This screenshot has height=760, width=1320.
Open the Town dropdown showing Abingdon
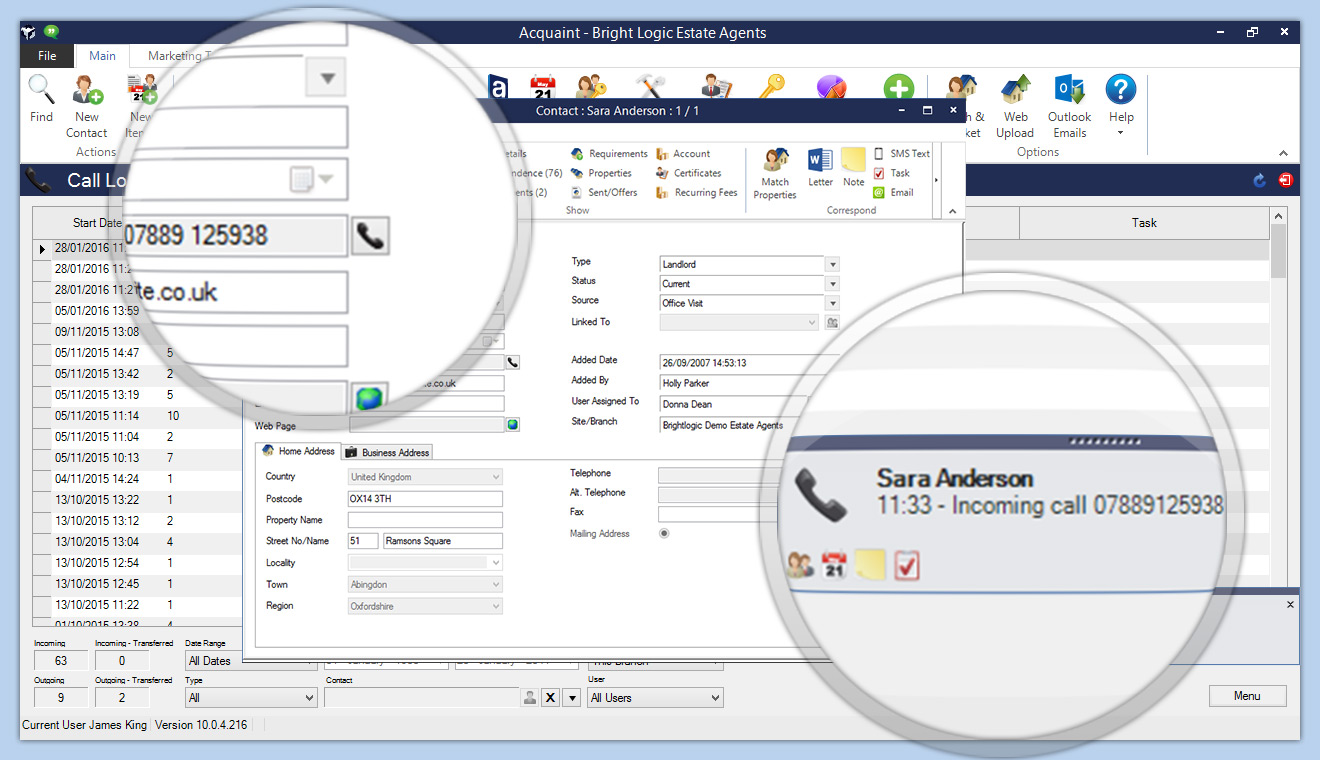pyautogui.click(x=496, y=585)
